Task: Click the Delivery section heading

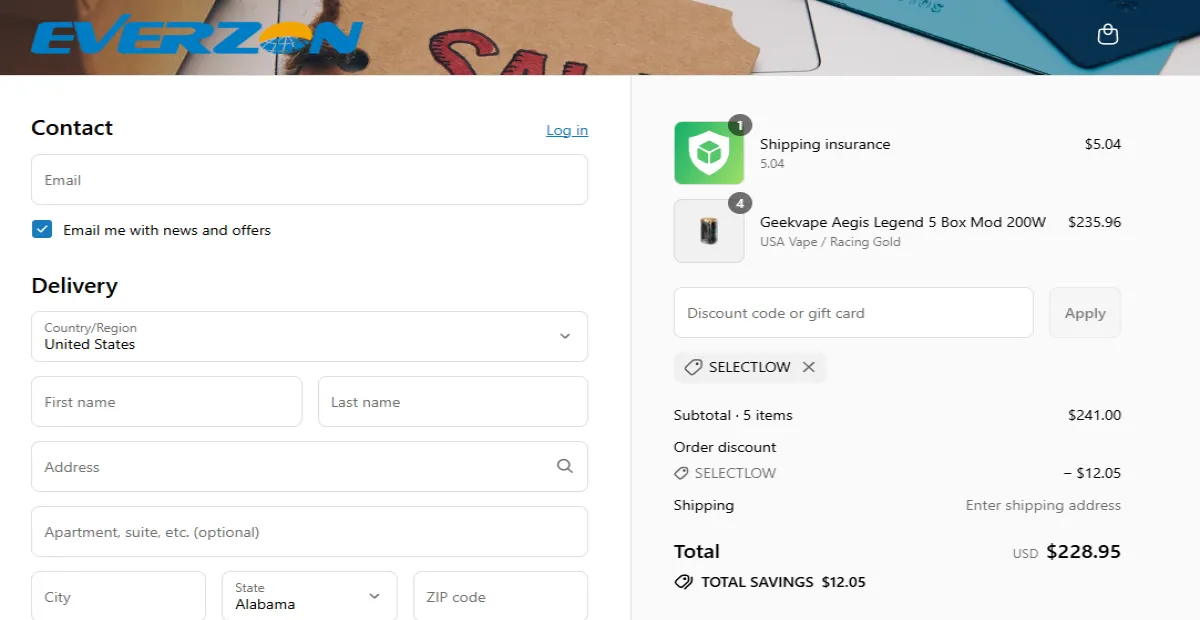Action: 74,285
